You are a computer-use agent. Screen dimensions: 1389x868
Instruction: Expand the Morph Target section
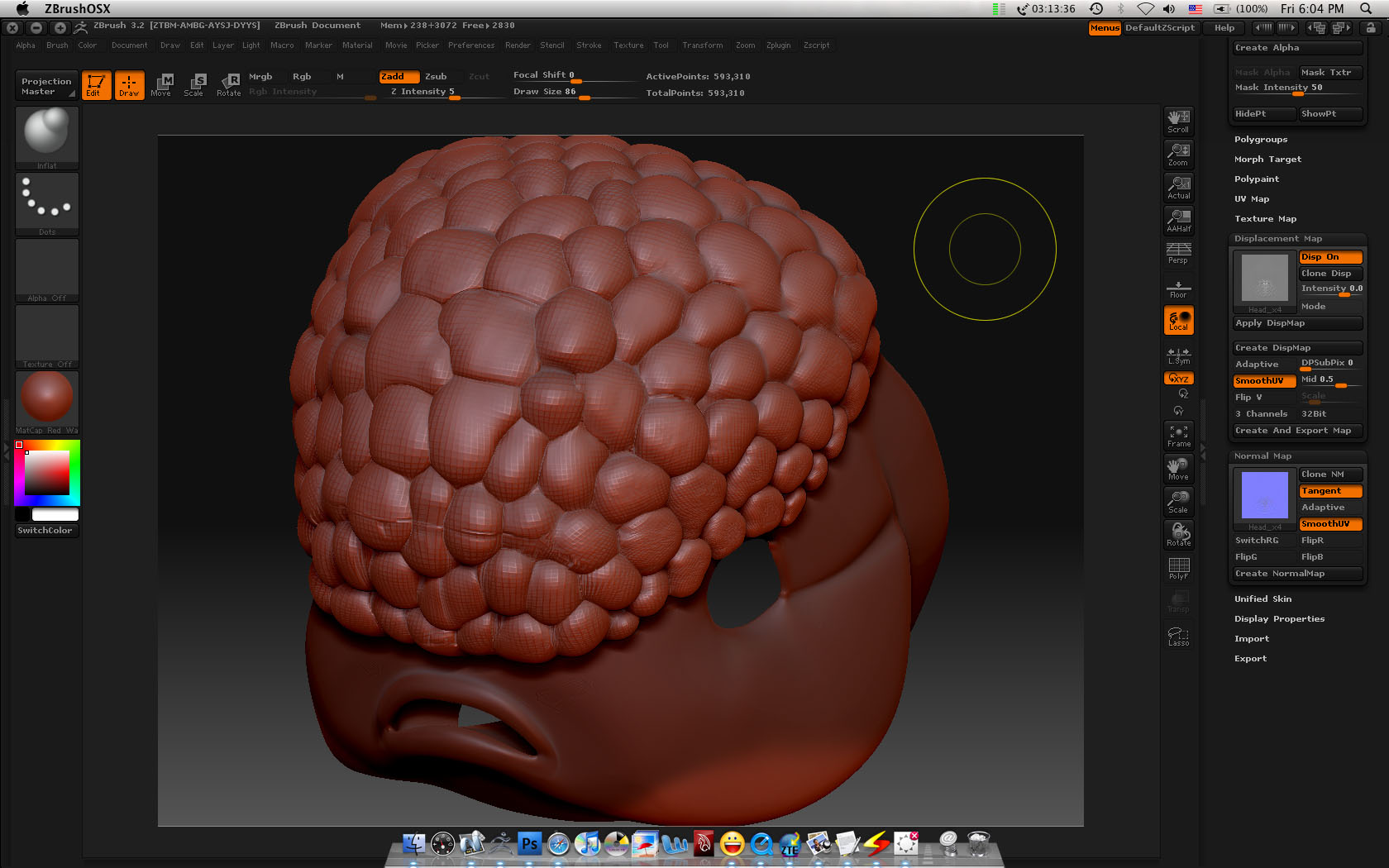point(1267,160)
